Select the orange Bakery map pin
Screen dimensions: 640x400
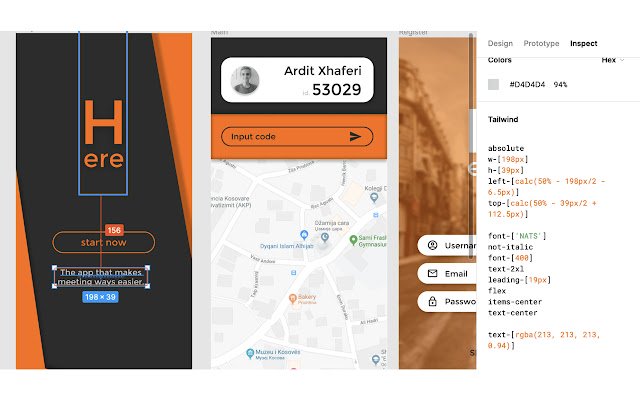[x=292, y=298]
